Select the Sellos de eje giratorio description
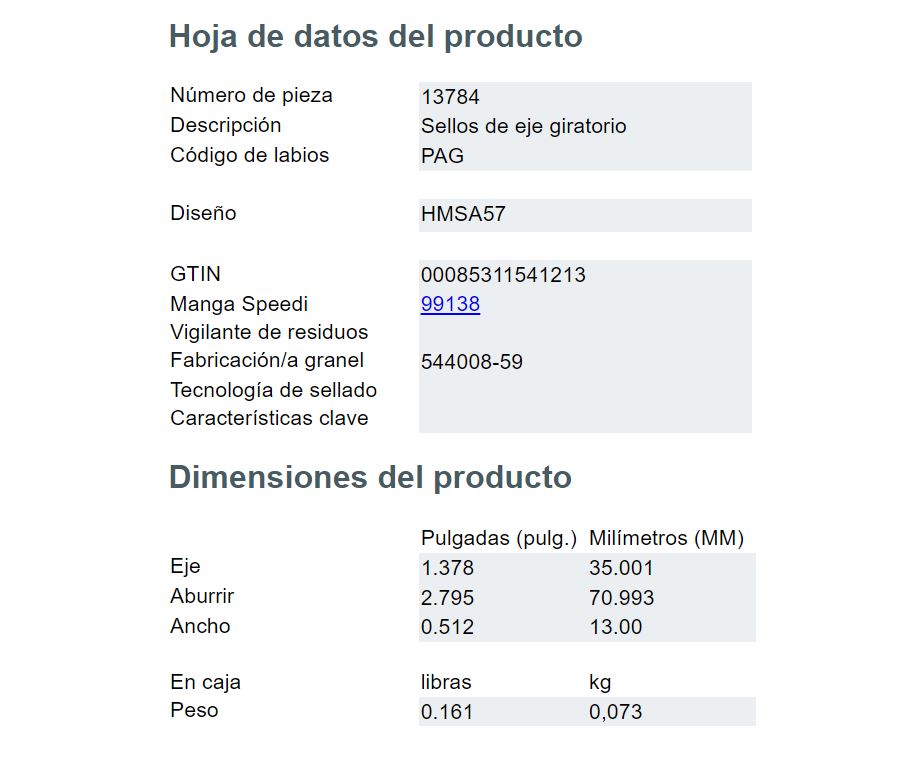 [x=523, y=126]
